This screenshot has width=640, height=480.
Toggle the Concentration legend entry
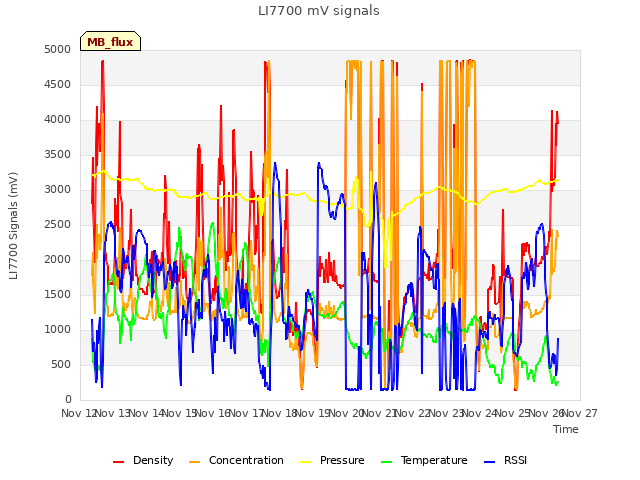236,460
